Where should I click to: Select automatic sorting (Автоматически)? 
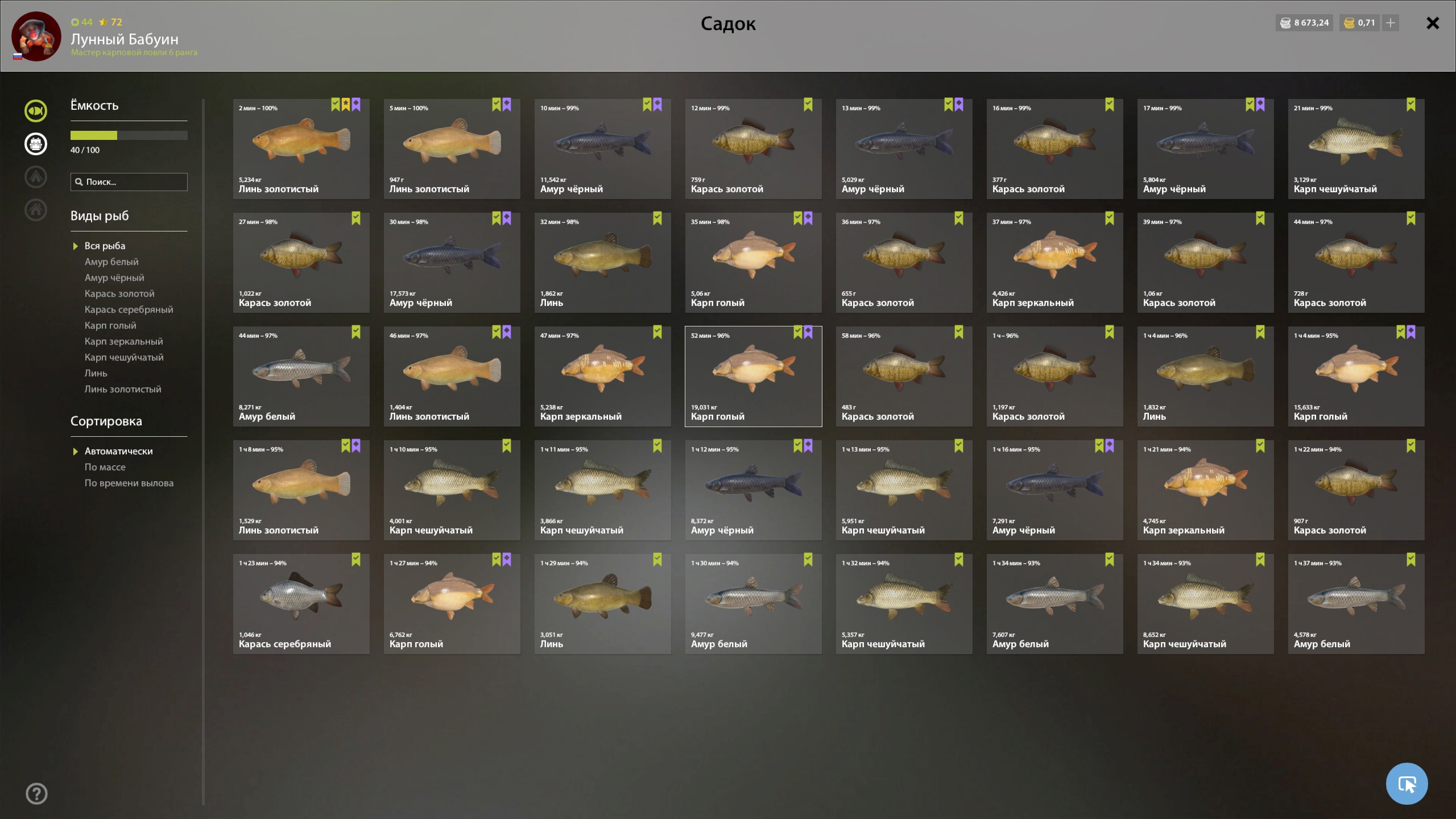pyautogui.click(x=119, y=451)
